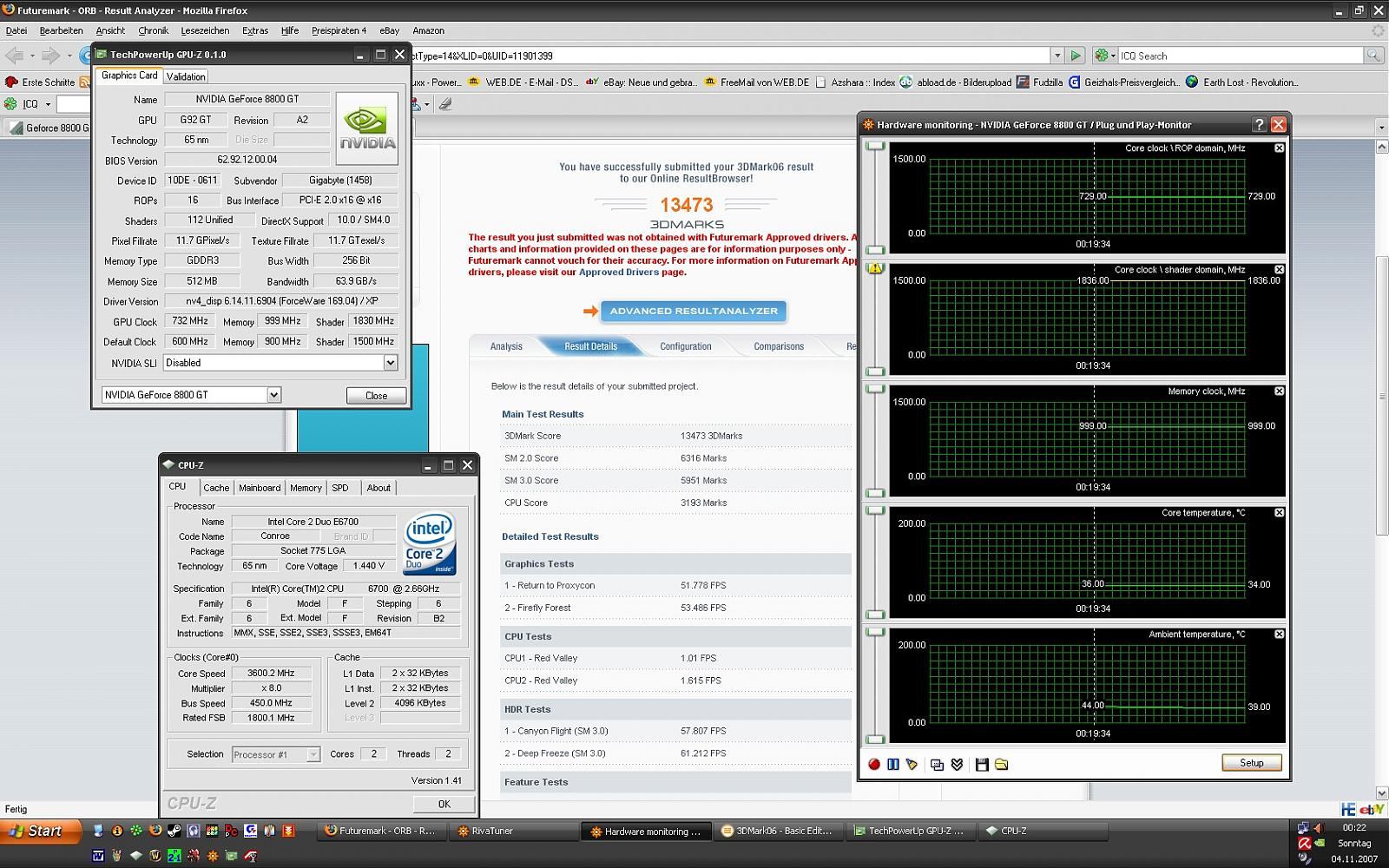The width and height of the screenshot is (1389, 868).
Task: Open the Processor #1 selection dropdown in CPU-Z
Action: pos(313,754)
